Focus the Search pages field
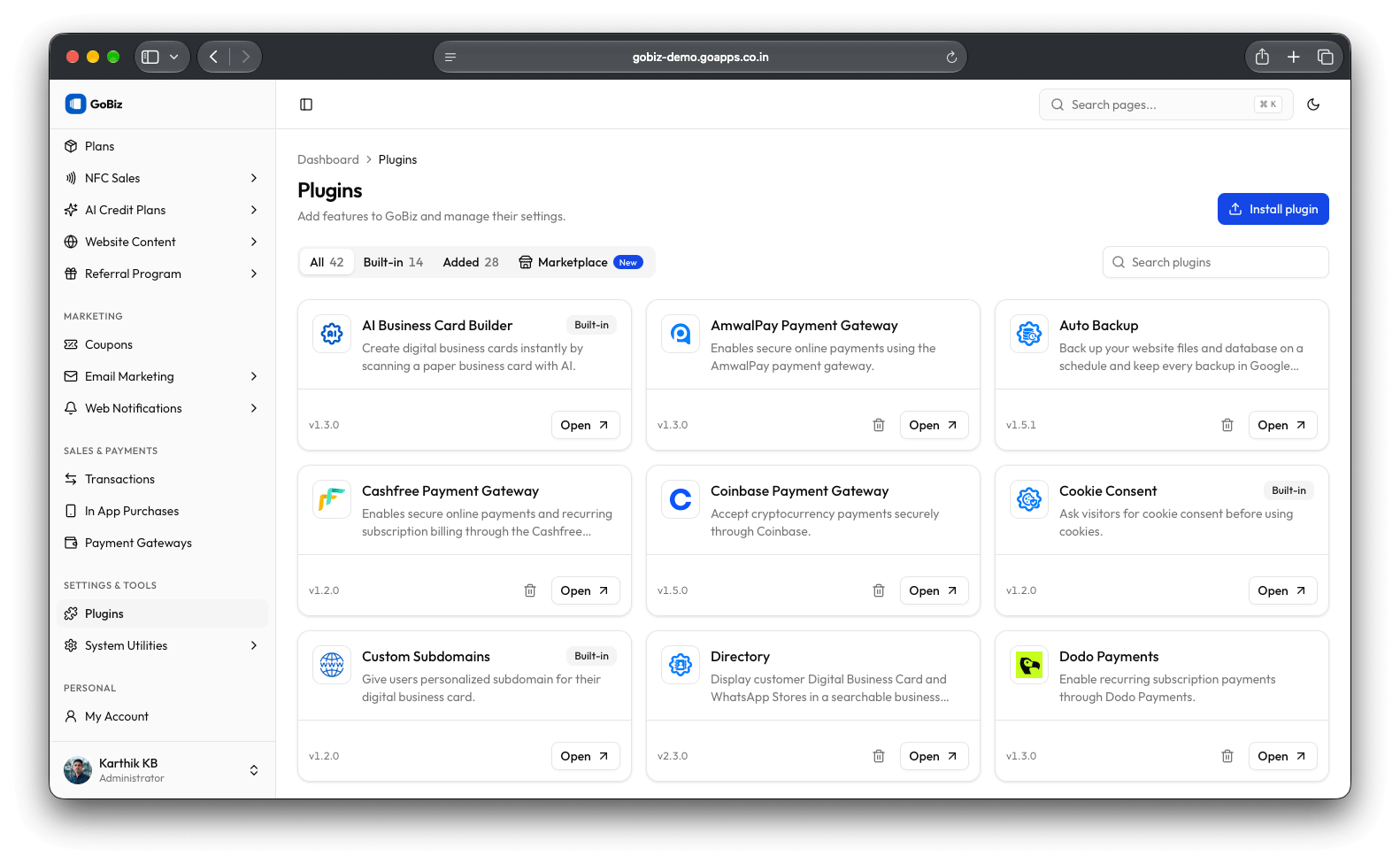Image resolution: width=1400 pixels, height=864 pixels. [1165, 104]
